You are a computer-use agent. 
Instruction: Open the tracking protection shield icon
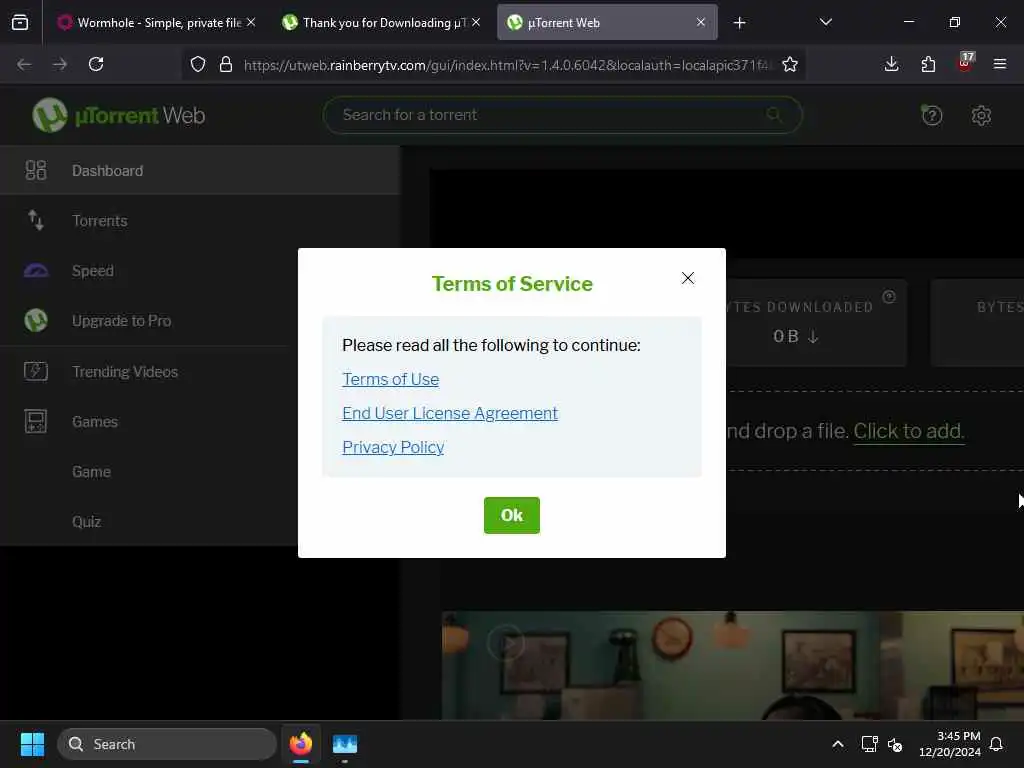[x=198, y=64]
